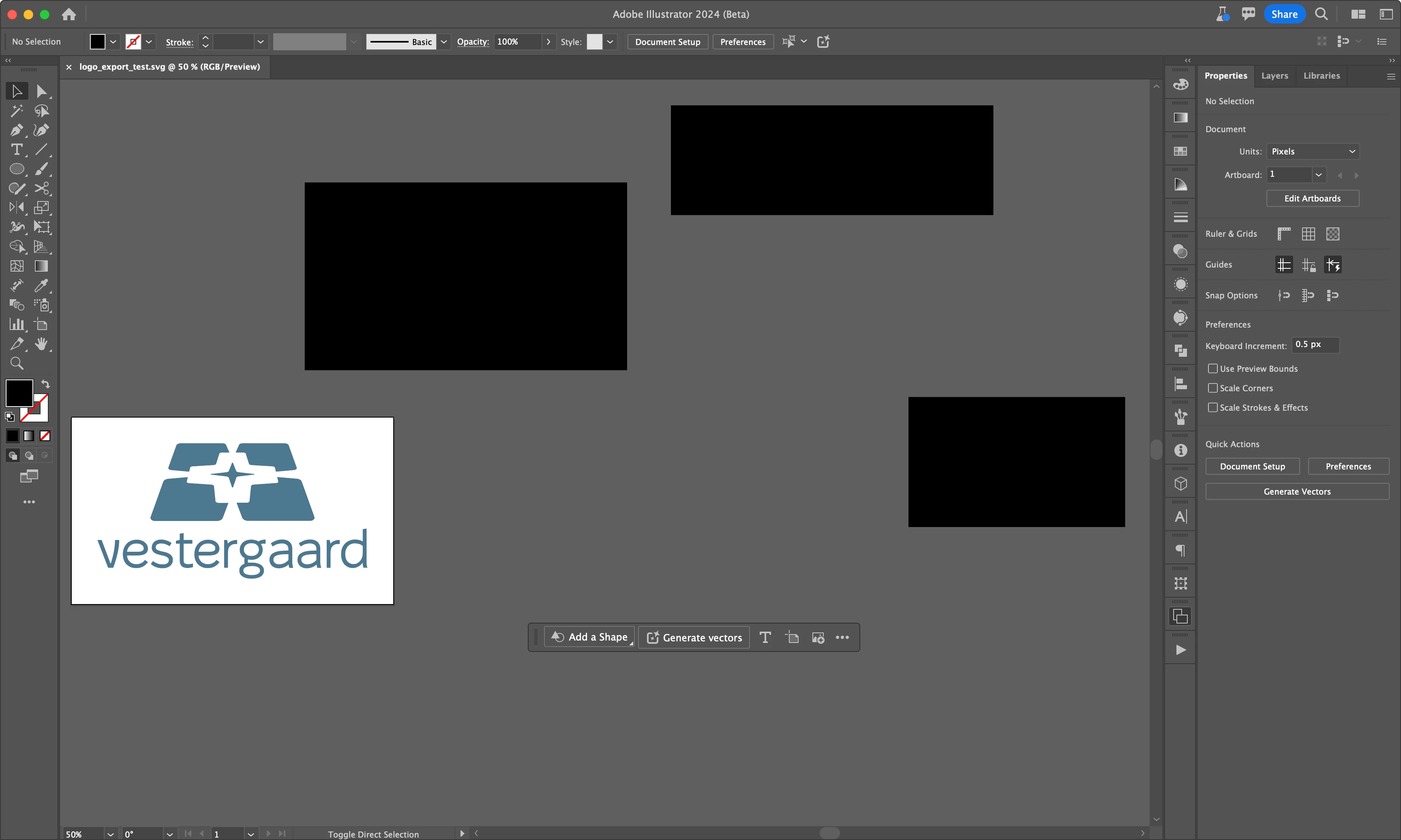Enable Use Preview Bounds checkbox
The width and height of the screenshot is (1401, 840).
[1212, 369]
